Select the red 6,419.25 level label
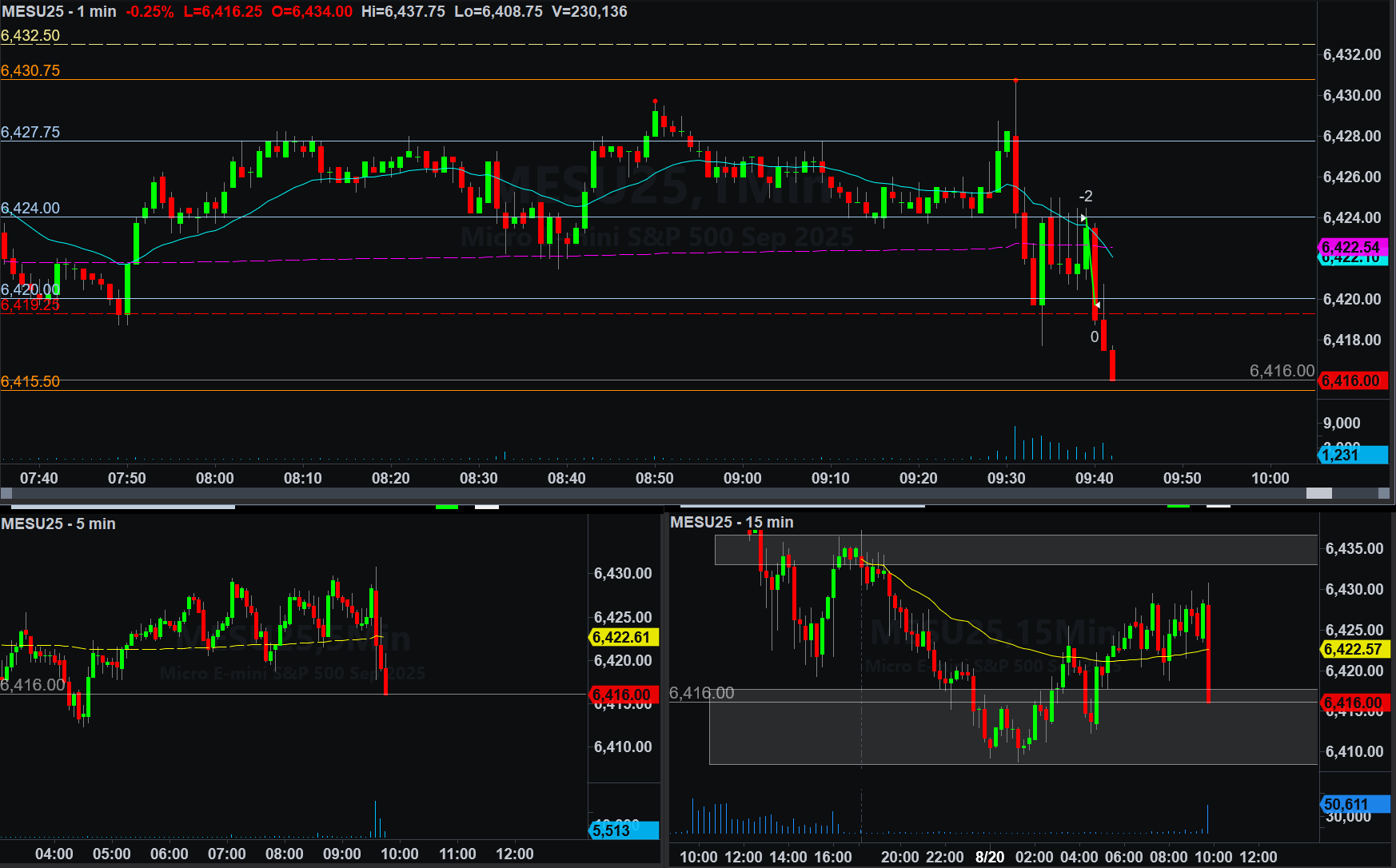 (x=30, y=305)
